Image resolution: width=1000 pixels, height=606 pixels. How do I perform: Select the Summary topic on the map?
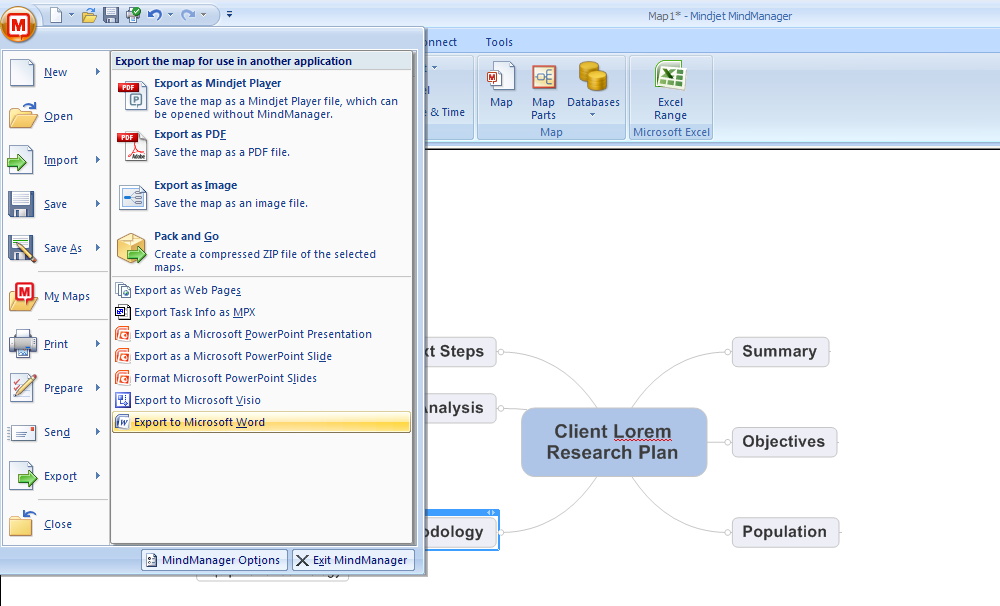[x=779, y=351]
